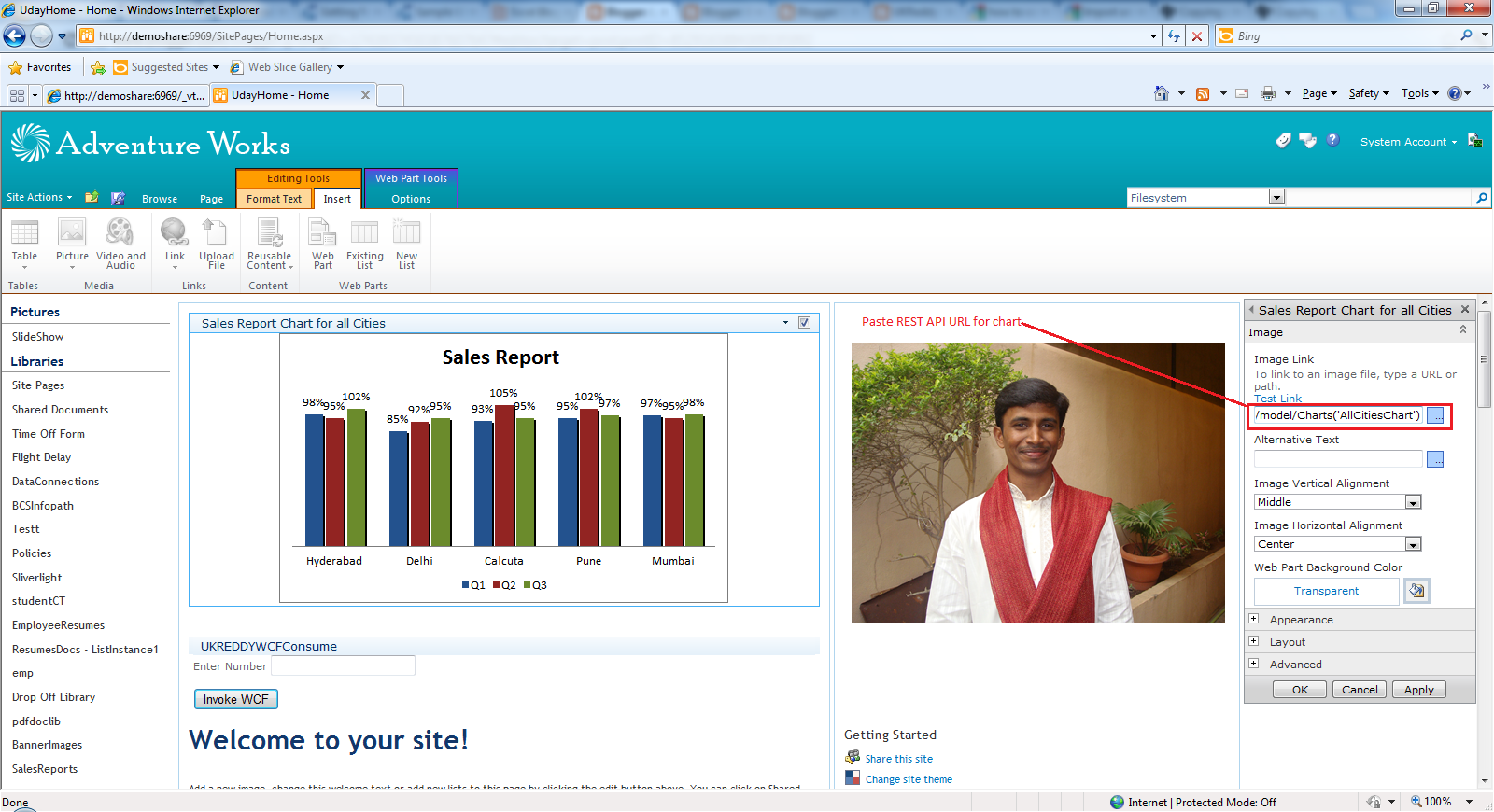
Task: Click the edit page icon beside Browse
Action: point(118,198)
